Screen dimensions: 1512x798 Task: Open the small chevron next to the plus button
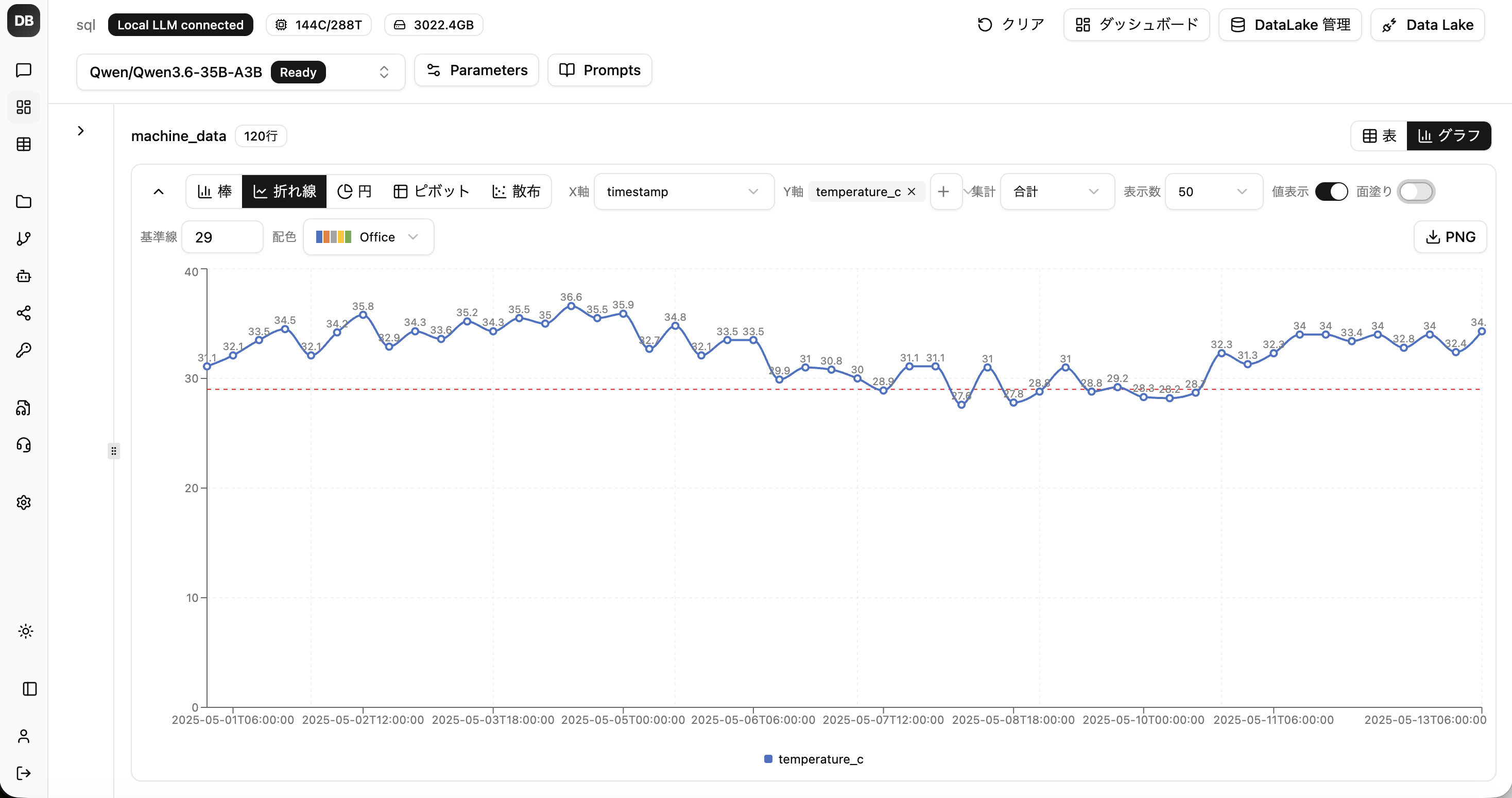966,192
